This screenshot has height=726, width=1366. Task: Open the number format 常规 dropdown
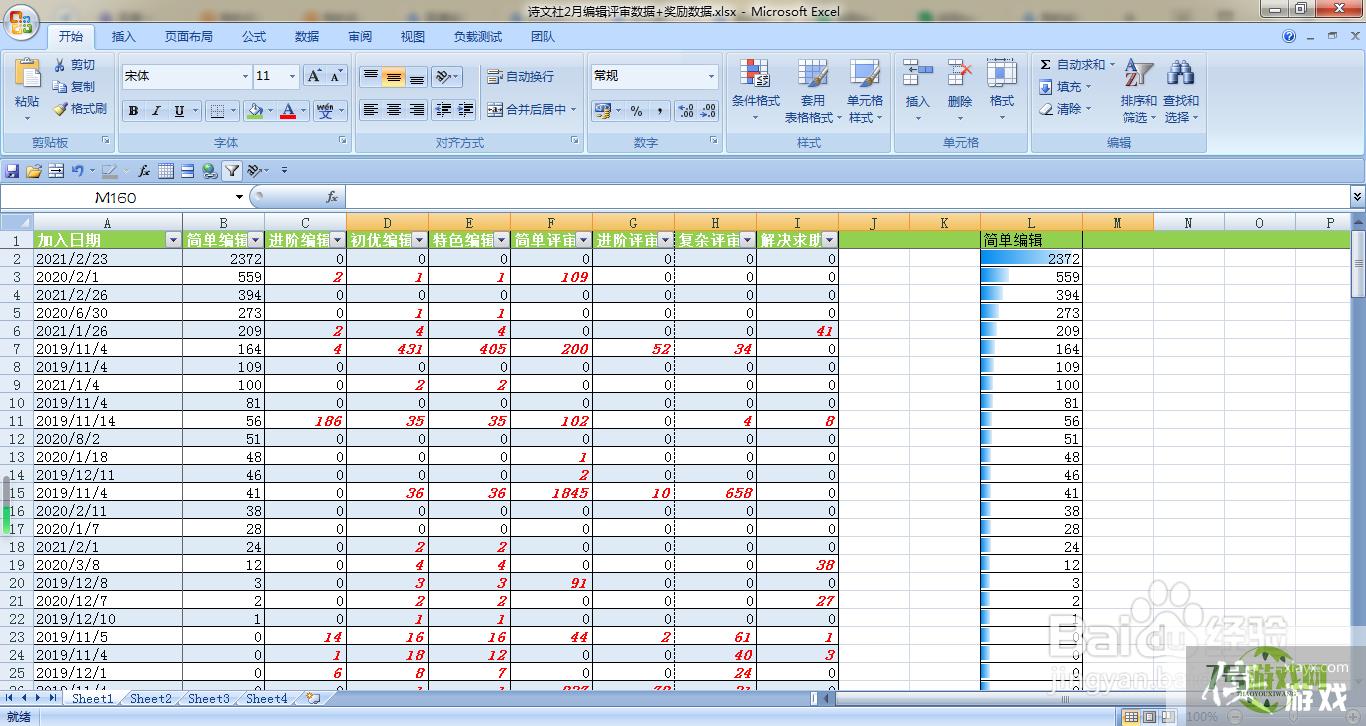tap(712, 76)
